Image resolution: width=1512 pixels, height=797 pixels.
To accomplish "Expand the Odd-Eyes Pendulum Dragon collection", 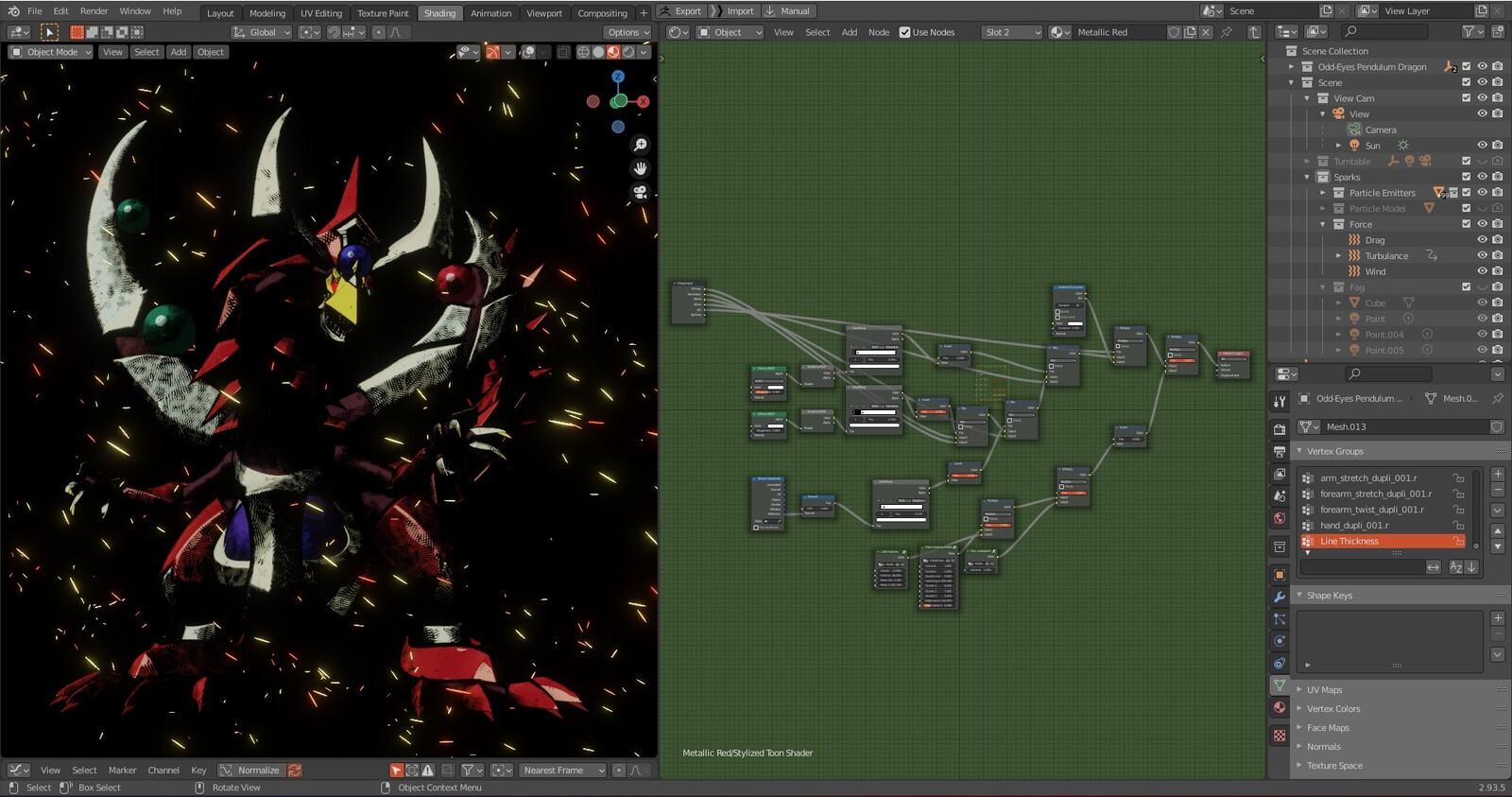I will pos(1292,67).
